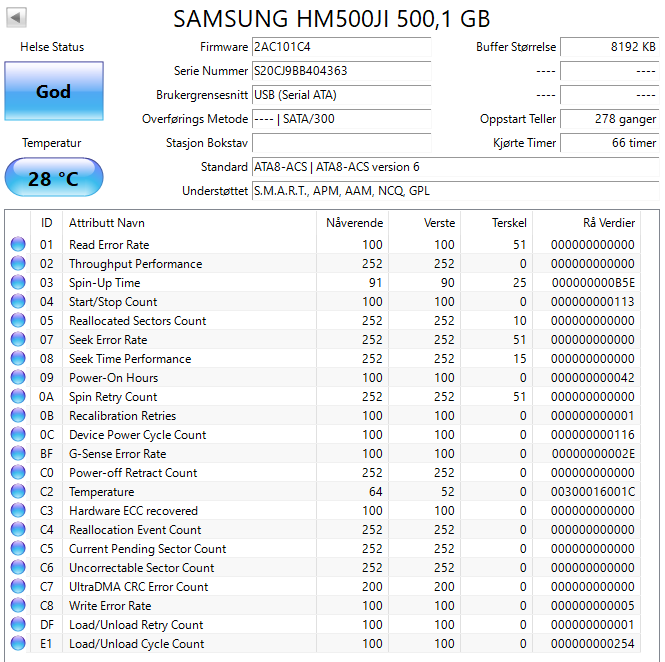This screenshot has height=662, width=665.
Task: Select the Firmware field value 2AC101C4
Action: [340, 47]
